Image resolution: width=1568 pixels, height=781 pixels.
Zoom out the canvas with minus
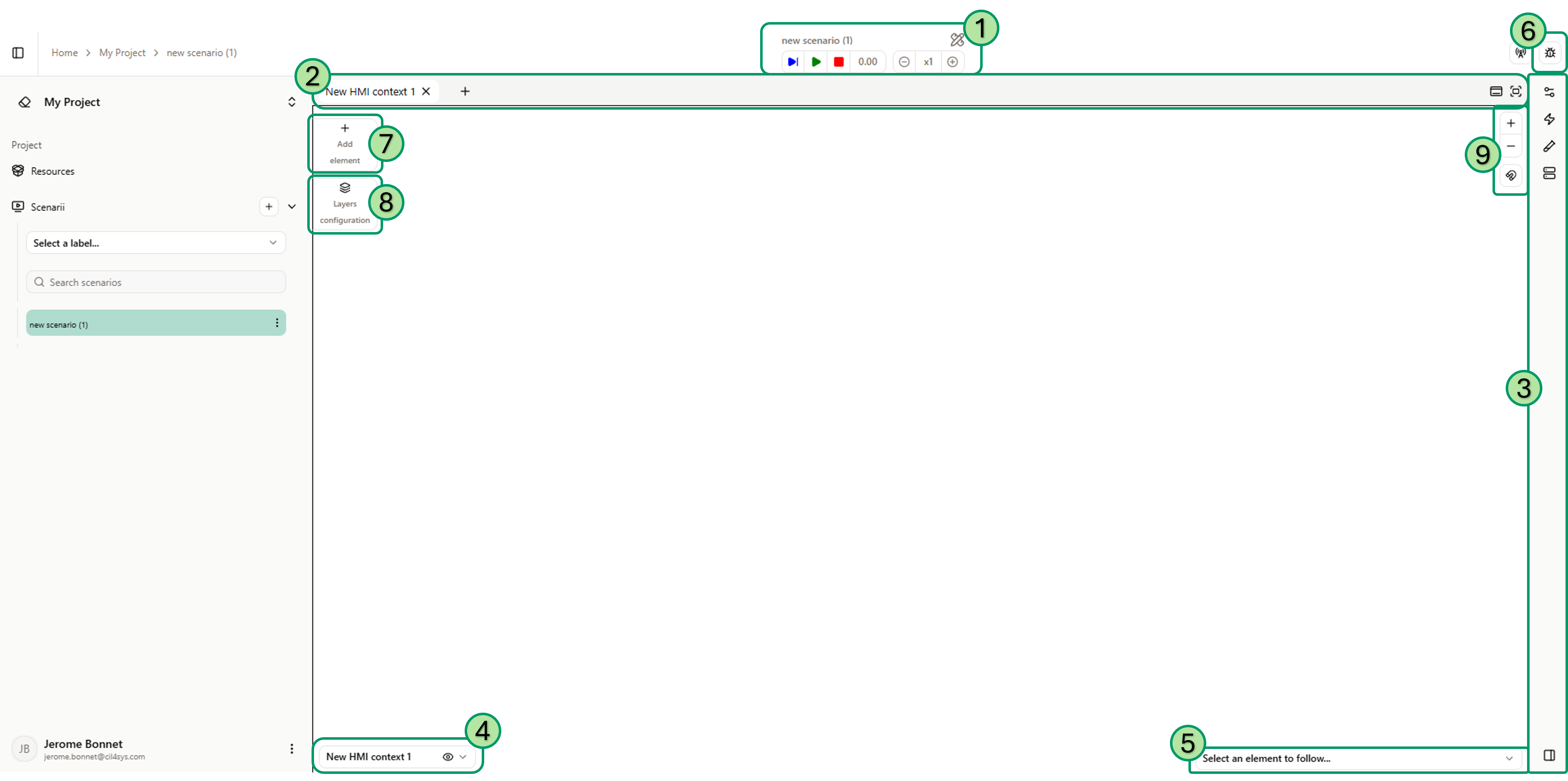[1511, 146]
